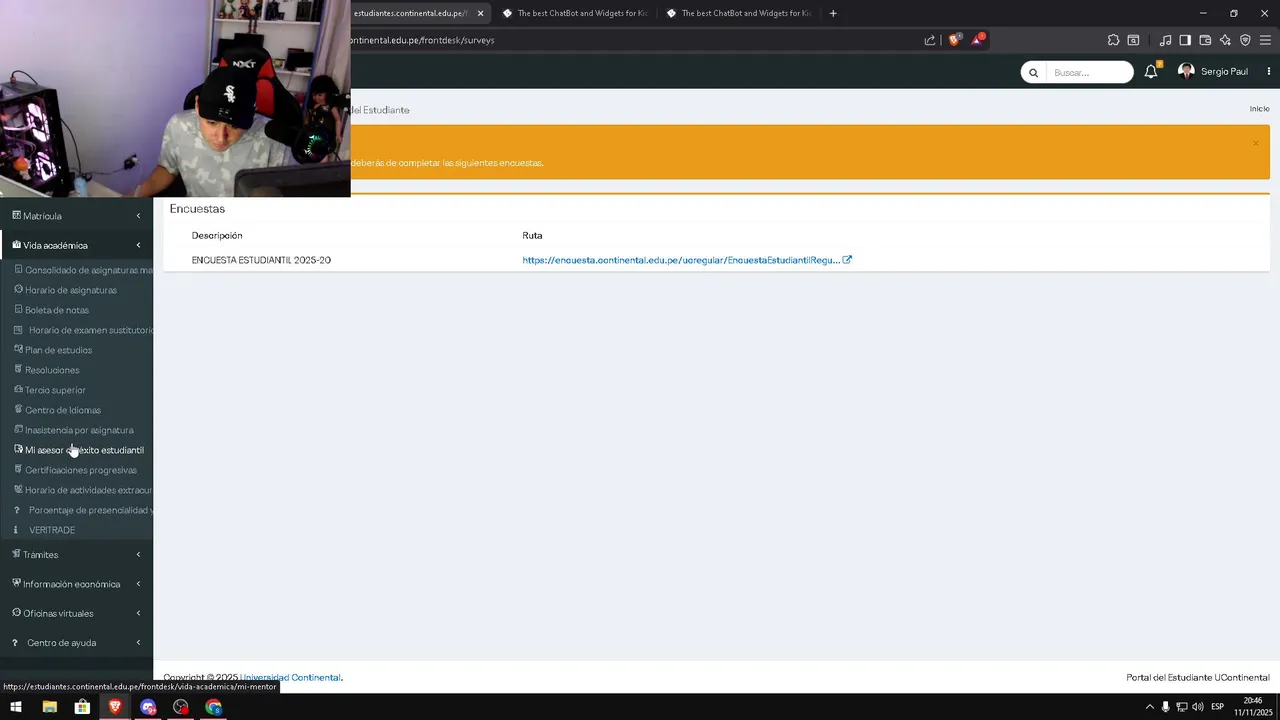Open the browser hamburger main menu
The width and height of the screenshot is (1280, 720).
pos(1266,40)
